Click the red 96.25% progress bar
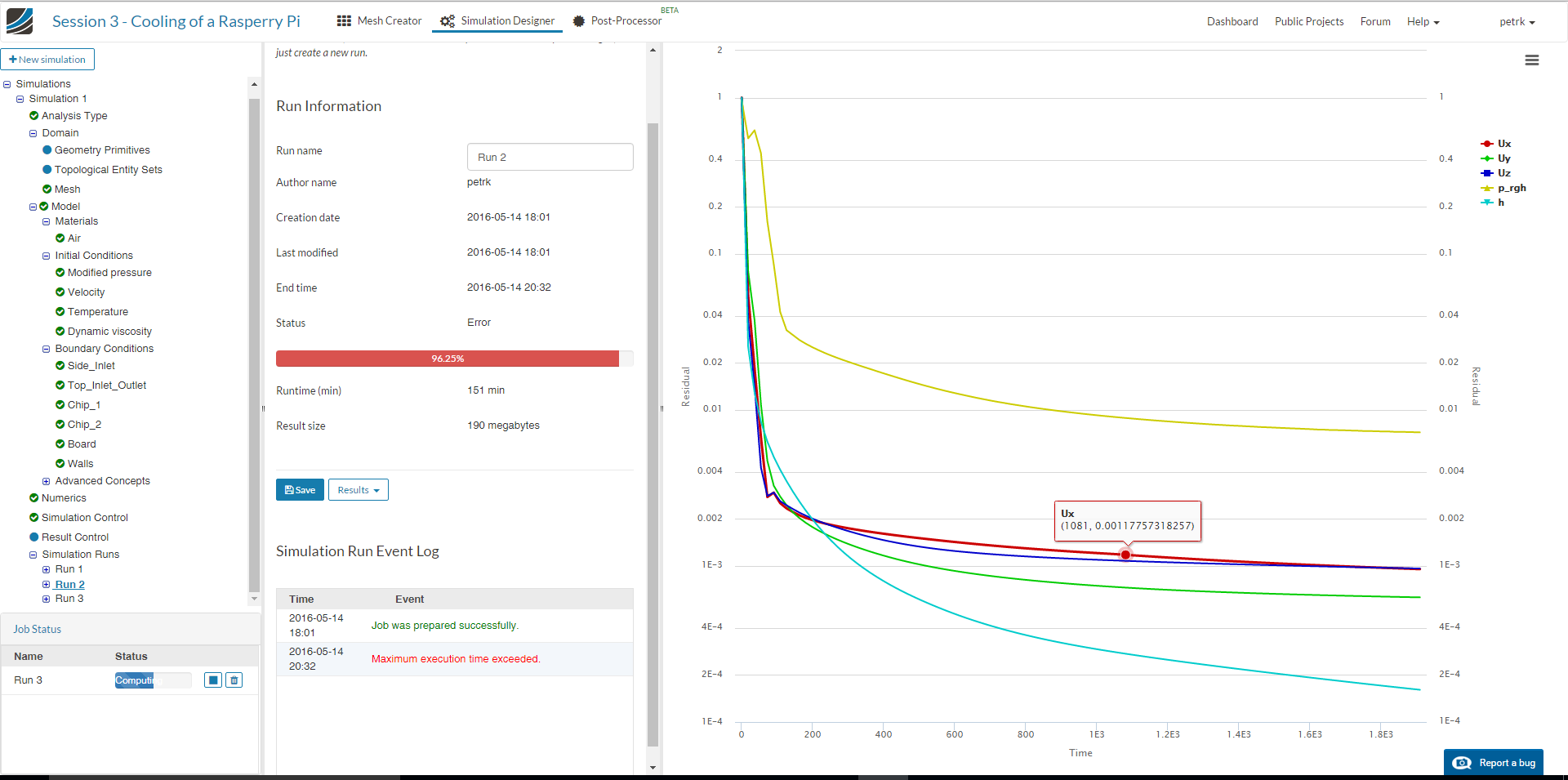1568x780 pixels. [x=448, y=359]
